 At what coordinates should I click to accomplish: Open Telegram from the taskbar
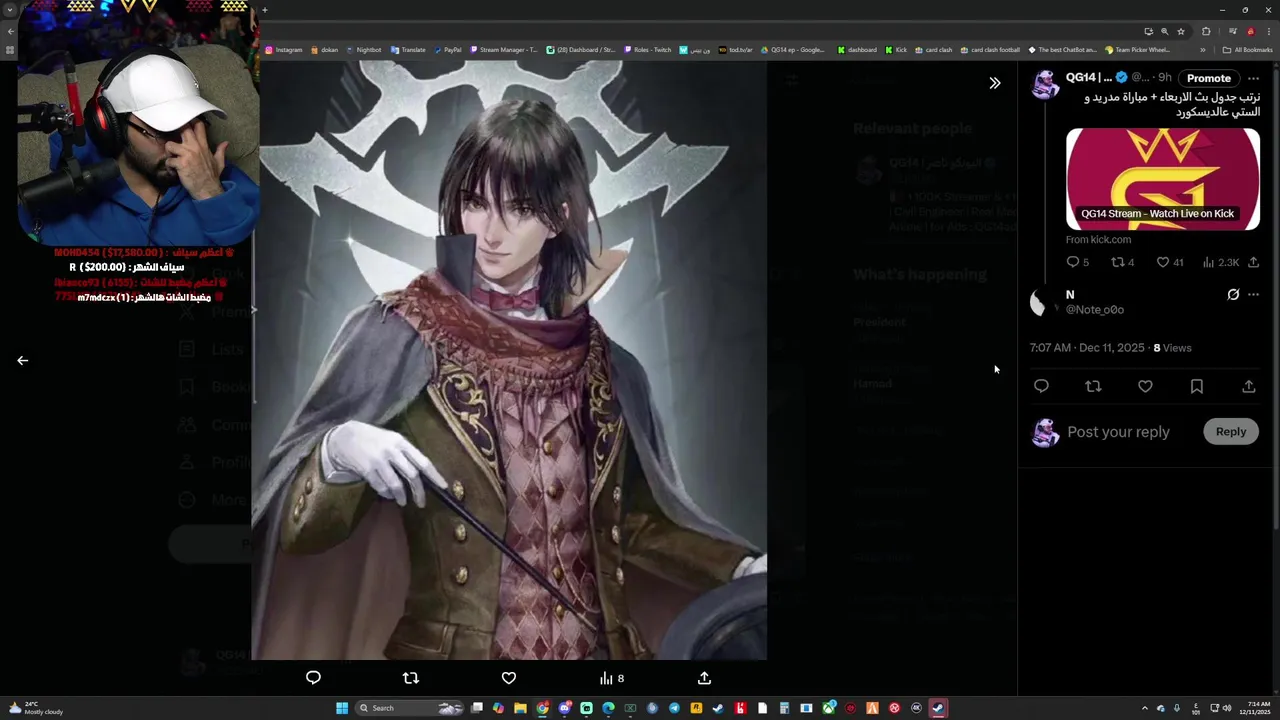pyautogui.click(x=674, y=708)
